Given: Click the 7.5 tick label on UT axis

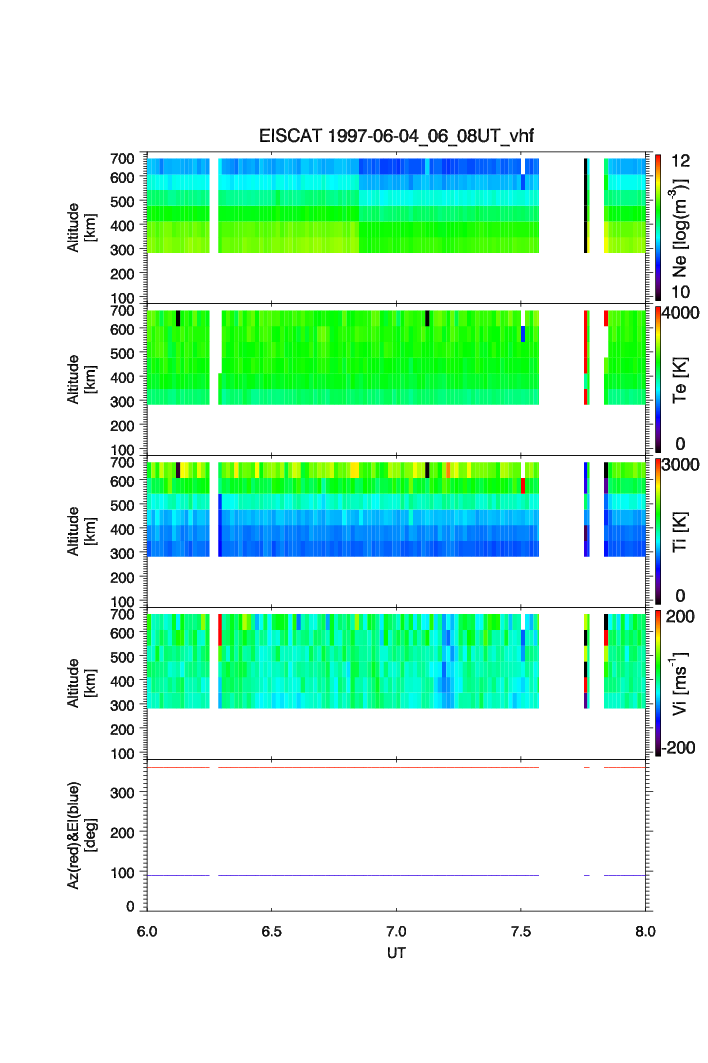Looking at the screenshot, I should click(x=521, y=931).
